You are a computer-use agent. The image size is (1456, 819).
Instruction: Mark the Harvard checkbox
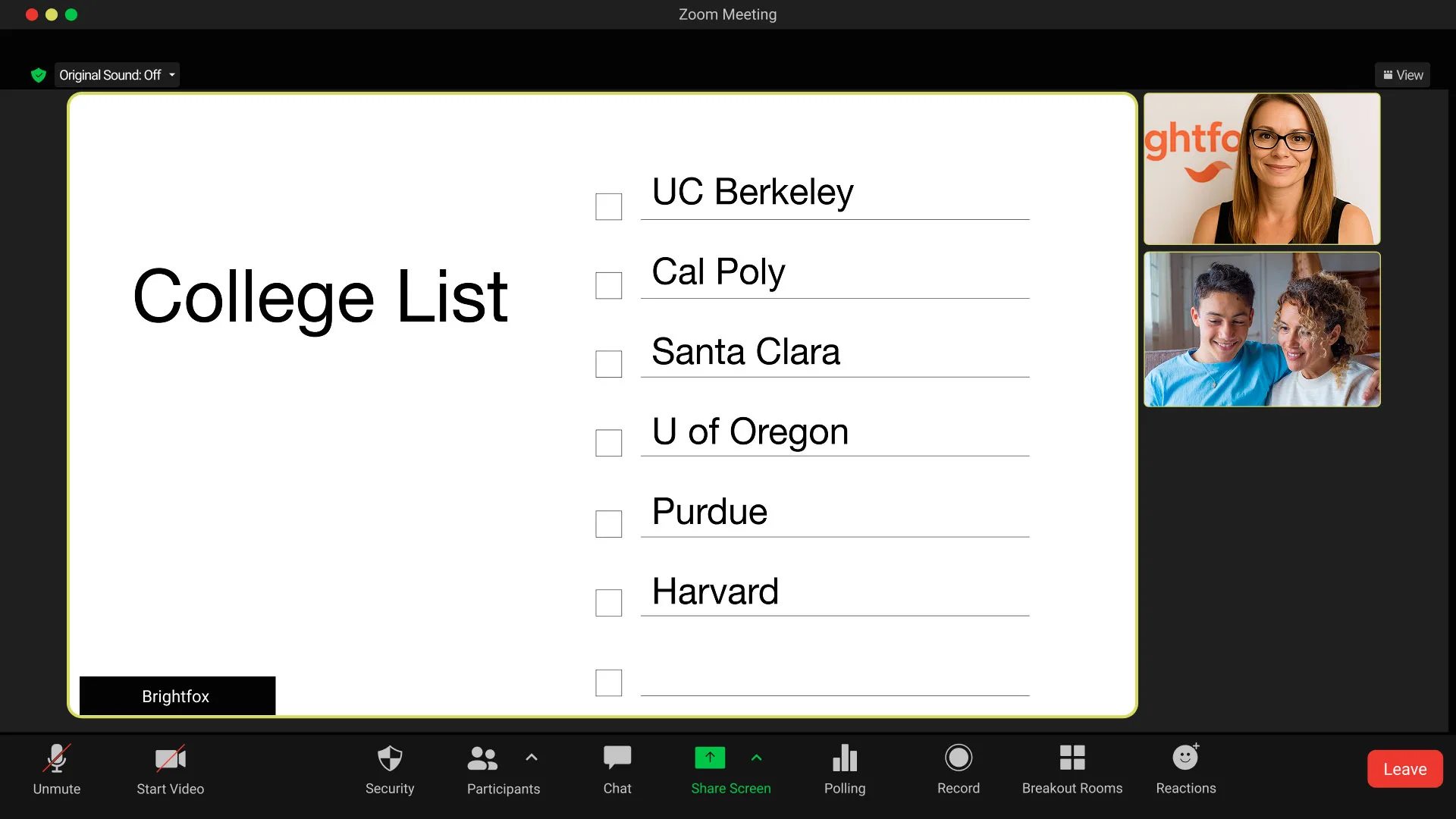tap(609, 603)
